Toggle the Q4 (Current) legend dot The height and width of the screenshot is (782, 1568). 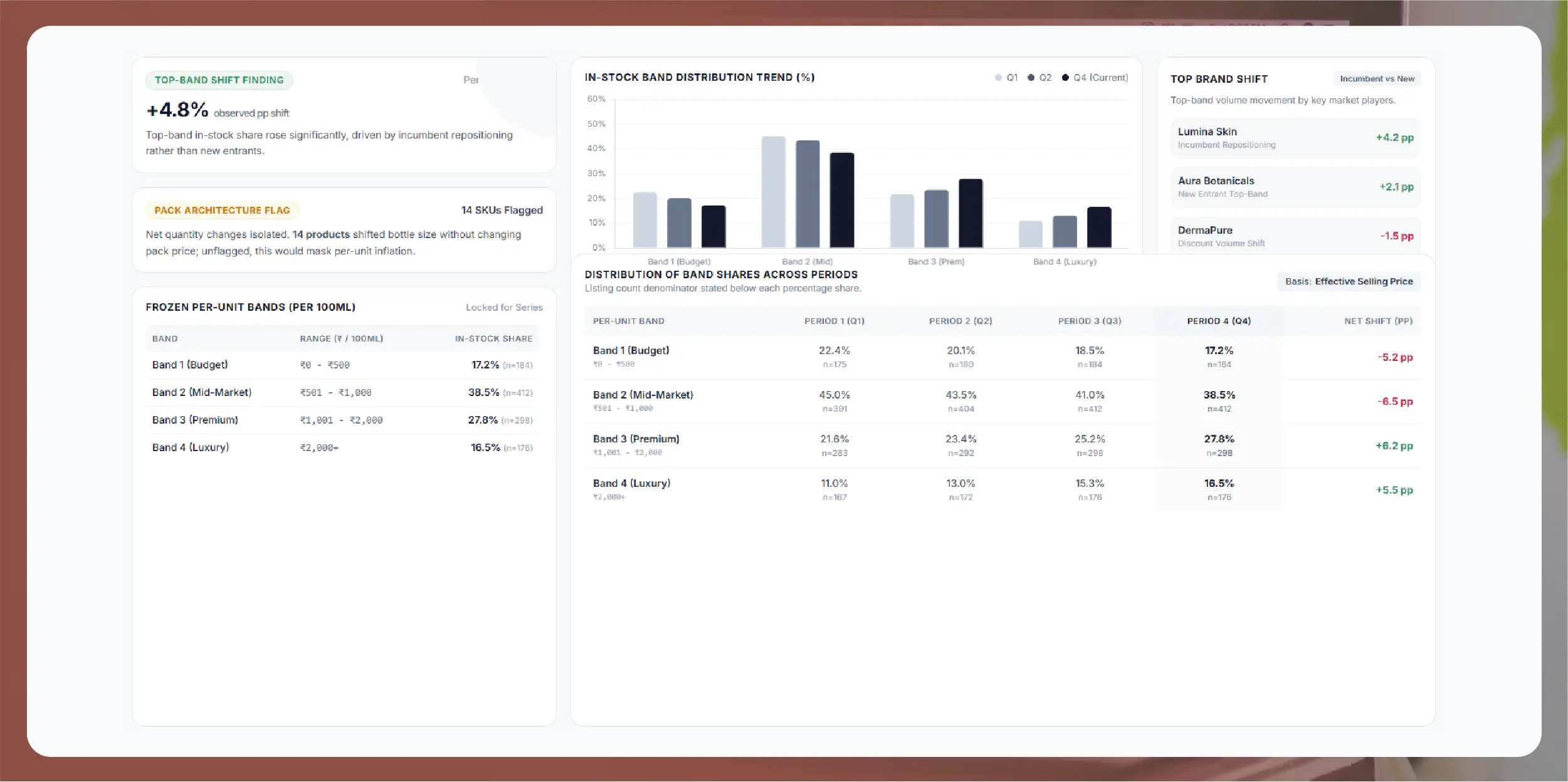(1065, 78)
